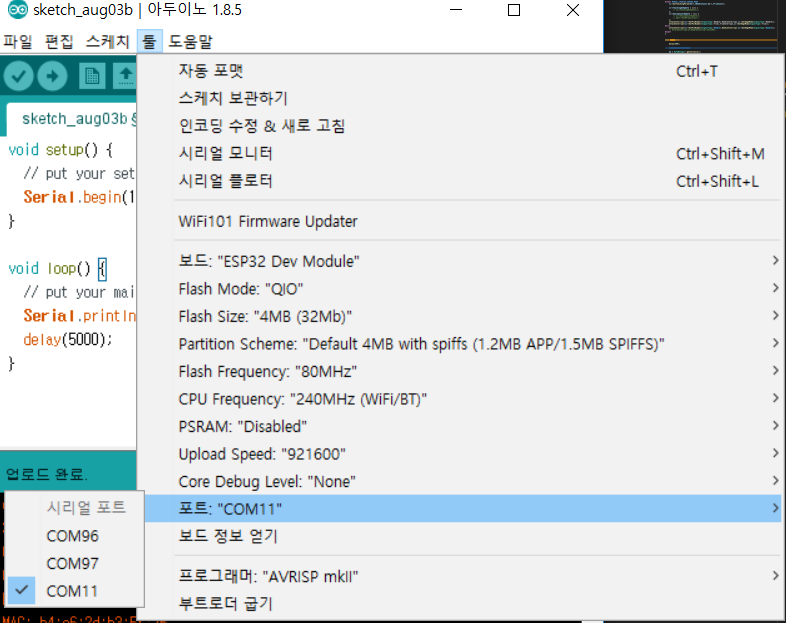Click the Serial.println code line

(x=79, y=316)
